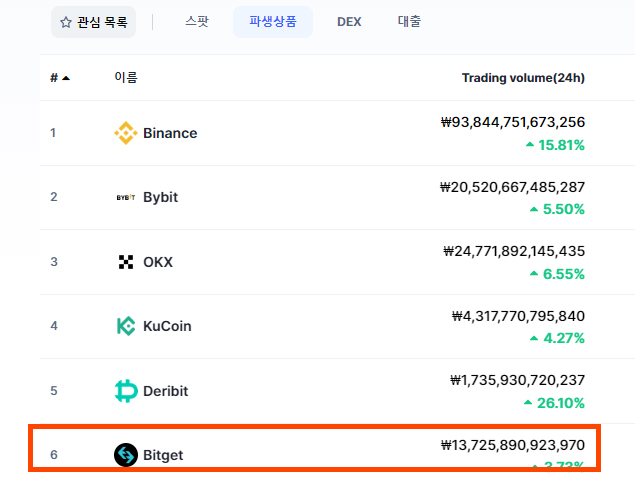635x477 pixels.
Task: Sort by the # rank column arrow
Action: 66,78
